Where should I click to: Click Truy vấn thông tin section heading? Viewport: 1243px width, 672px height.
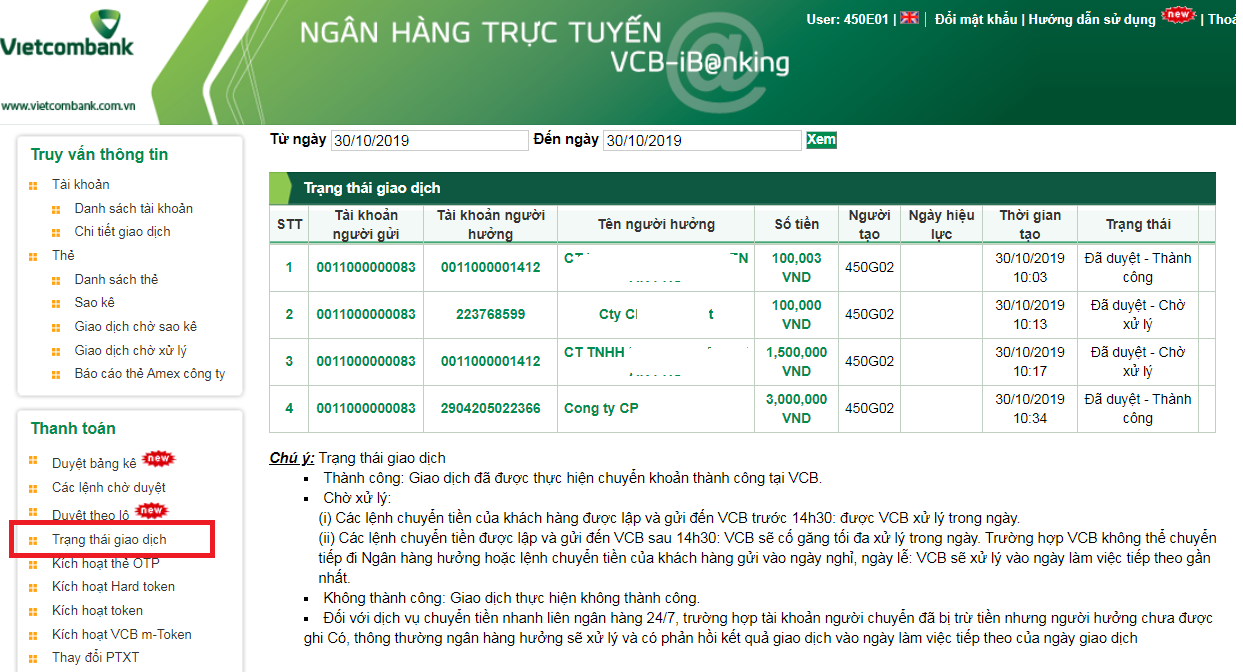coord(99,155)
